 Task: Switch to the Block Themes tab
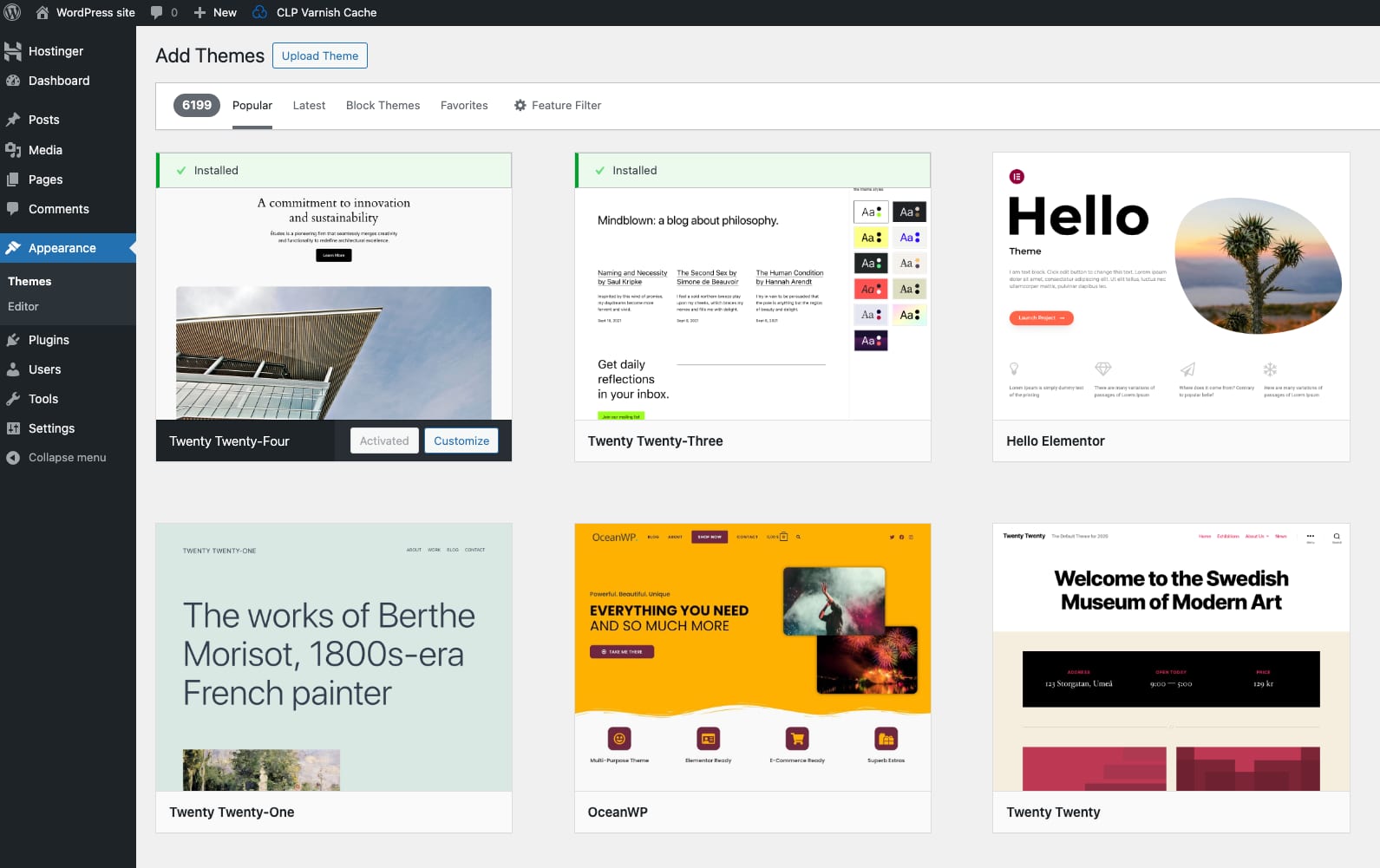coord(383,105)
